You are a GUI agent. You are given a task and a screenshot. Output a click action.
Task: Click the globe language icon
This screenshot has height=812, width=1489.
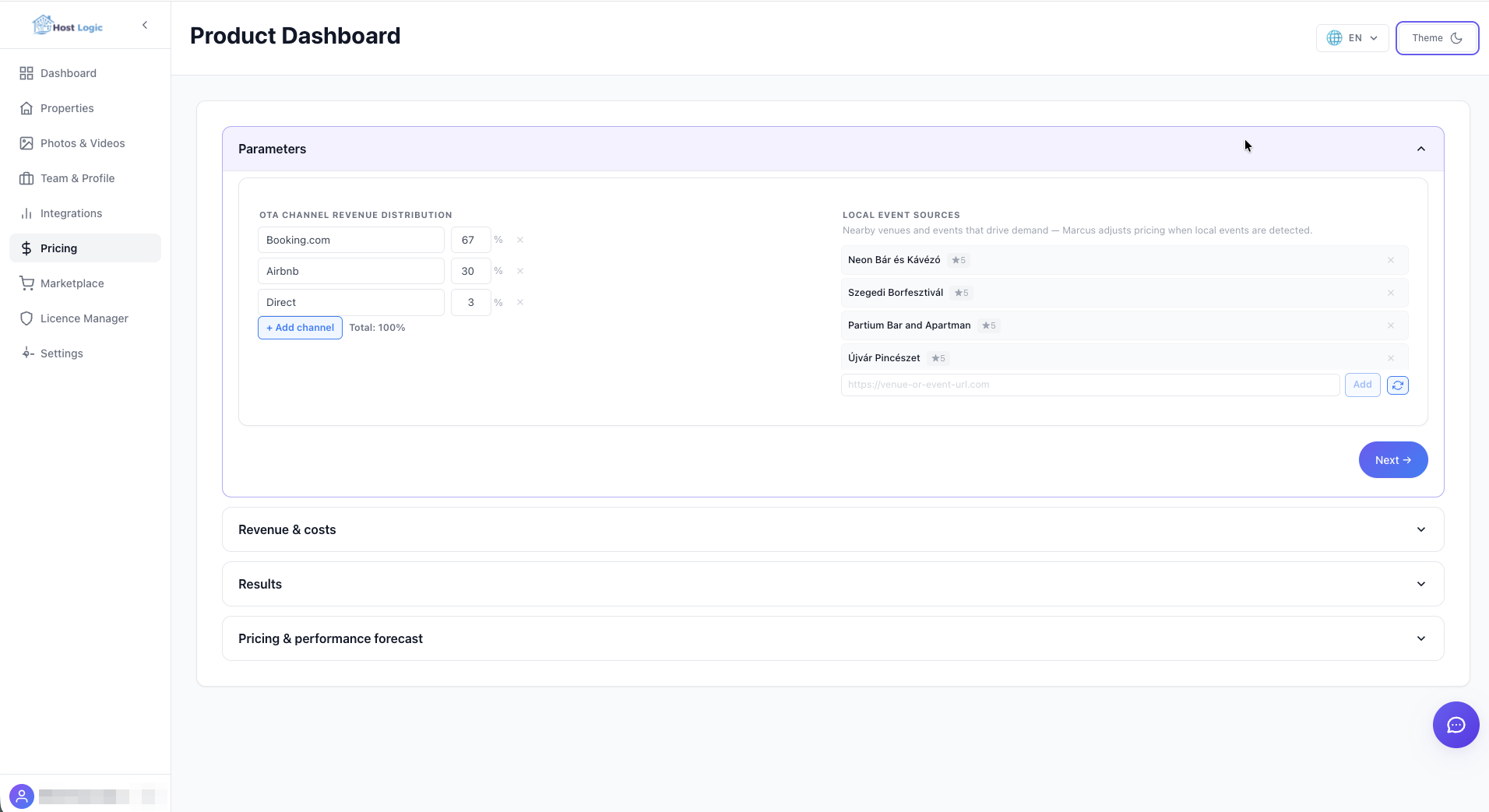pyautogui.click(x=1334, y=38)
